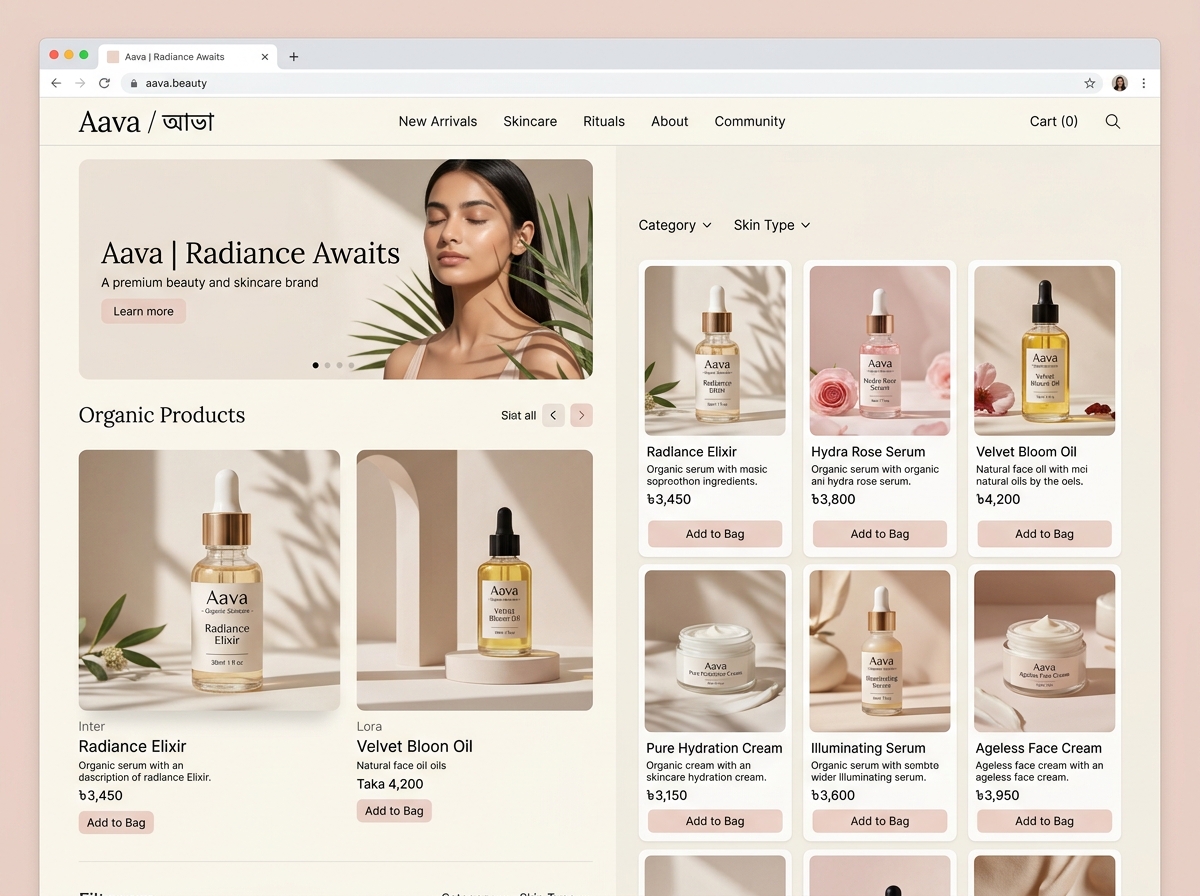Go to next Organic Products with right arrow
The height and width of the screenshot is (896, 1200).
581,415
